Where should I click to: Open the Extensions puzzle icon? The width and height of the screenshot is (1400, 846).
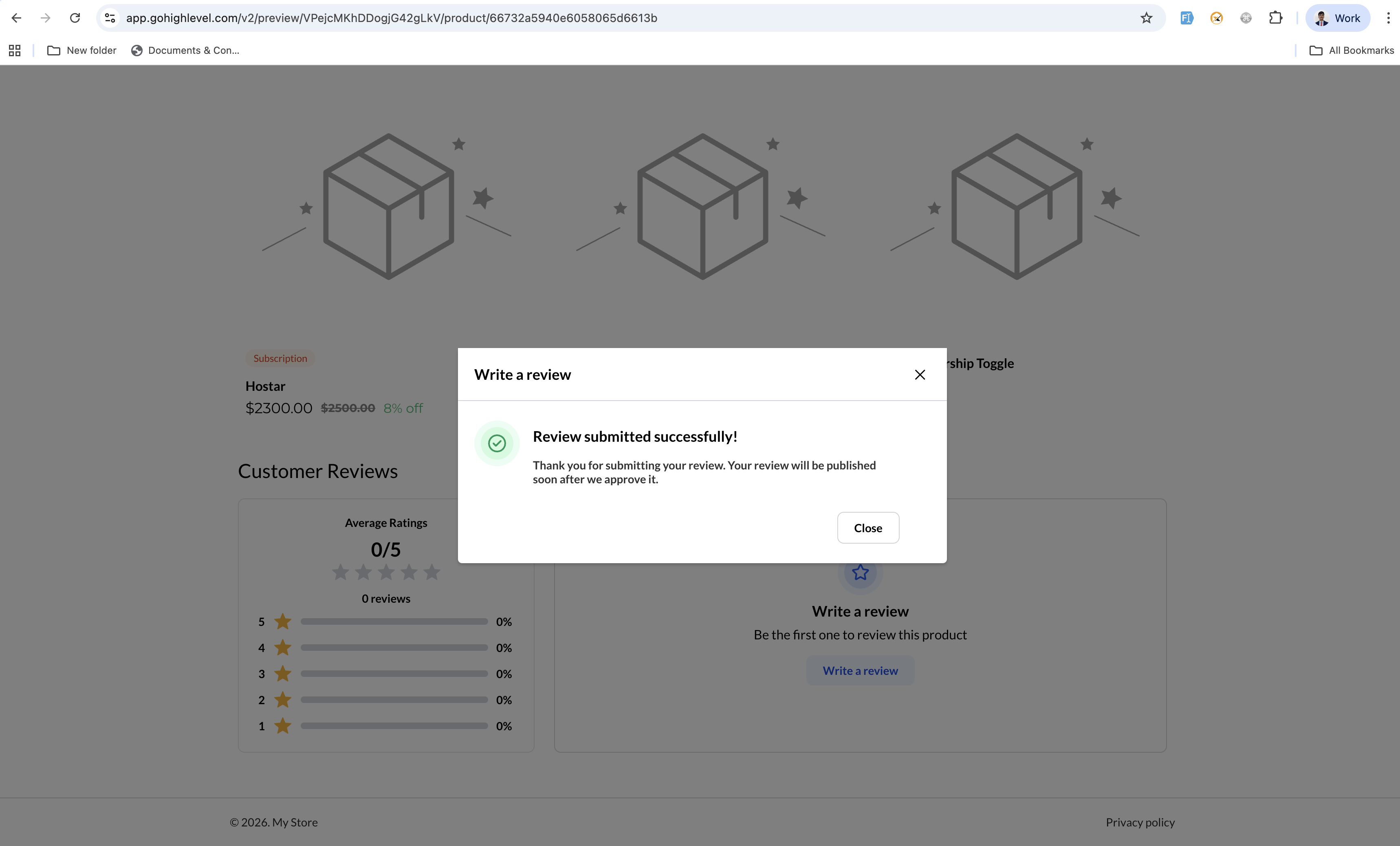1275,18
